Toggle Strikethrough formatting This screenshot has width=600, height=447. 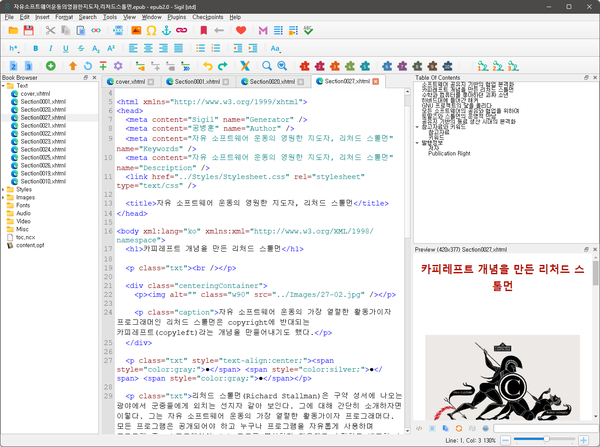pyautogui.click(x=81, y=47)
